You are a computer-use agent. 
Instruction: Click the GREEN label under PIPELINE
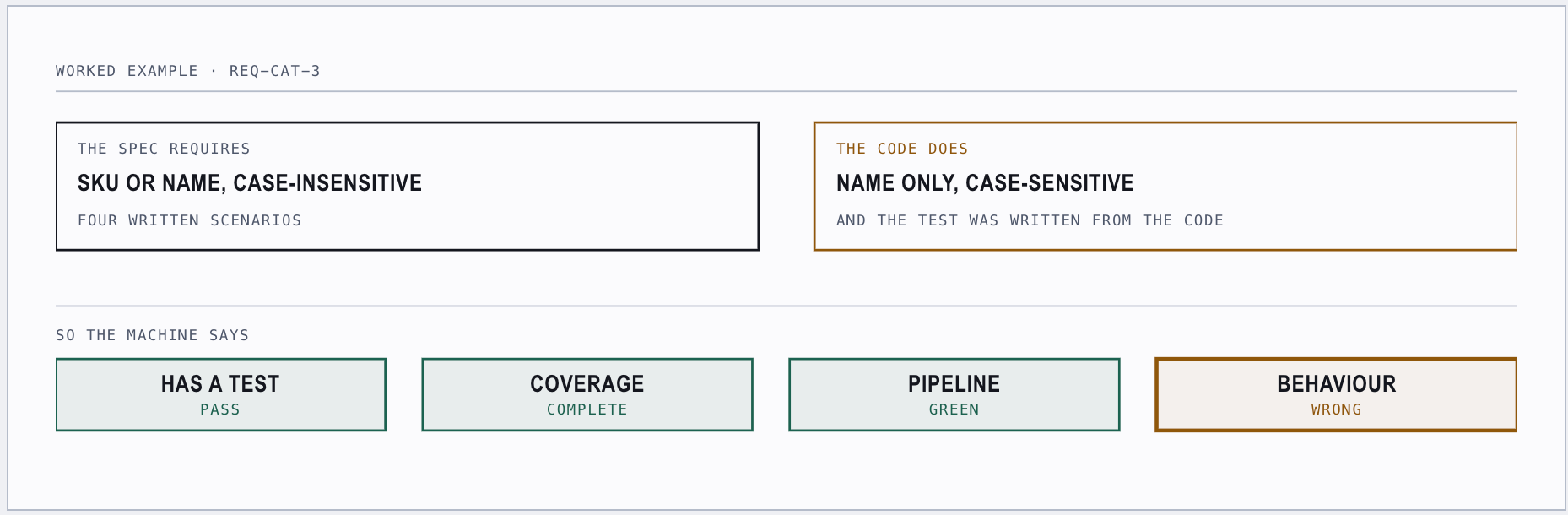pyautogui.click(x=954, y=409)
